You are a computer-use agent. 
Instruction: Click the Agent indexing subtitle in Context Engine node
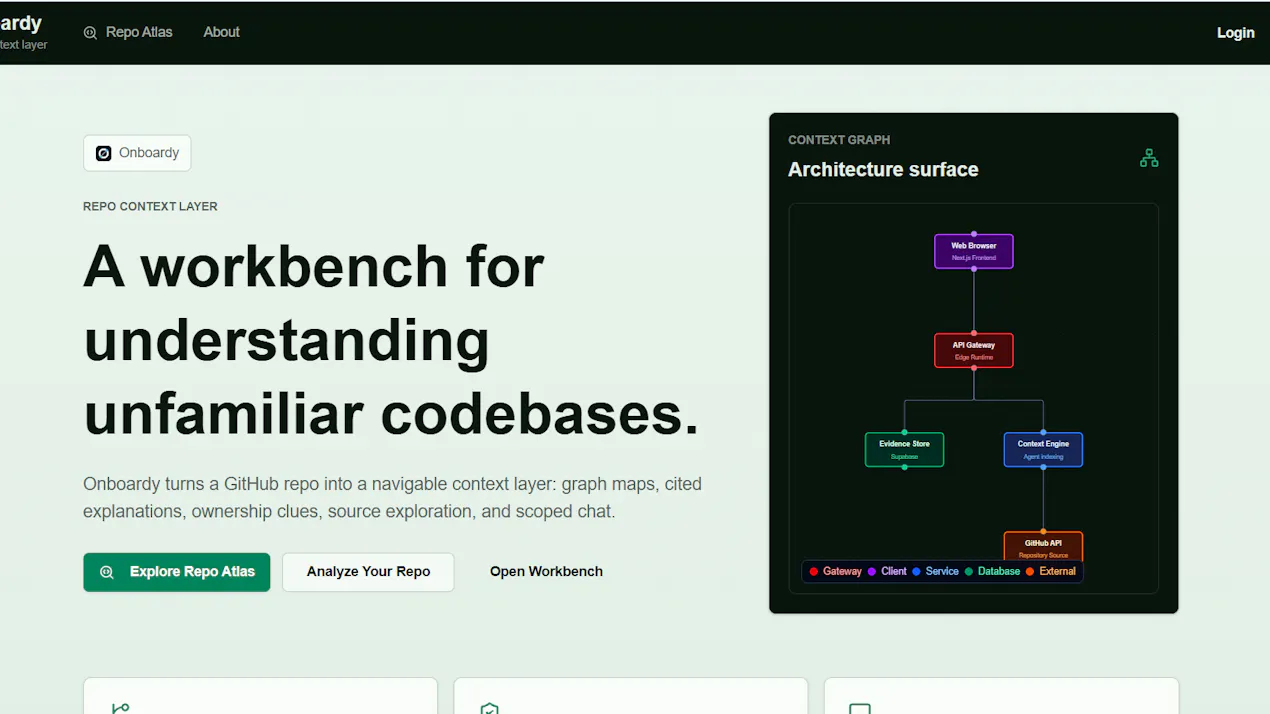pyautogui.click(x=1043, y=457)
